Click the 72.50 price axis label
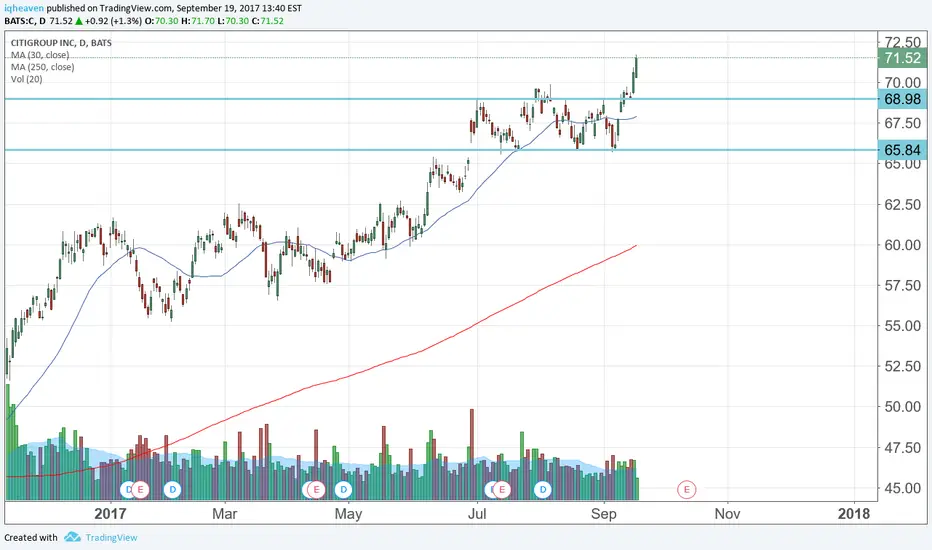Image resolution: width=932 pixels, height=550 pixels. pyautogui.click(x=902, y=42)
